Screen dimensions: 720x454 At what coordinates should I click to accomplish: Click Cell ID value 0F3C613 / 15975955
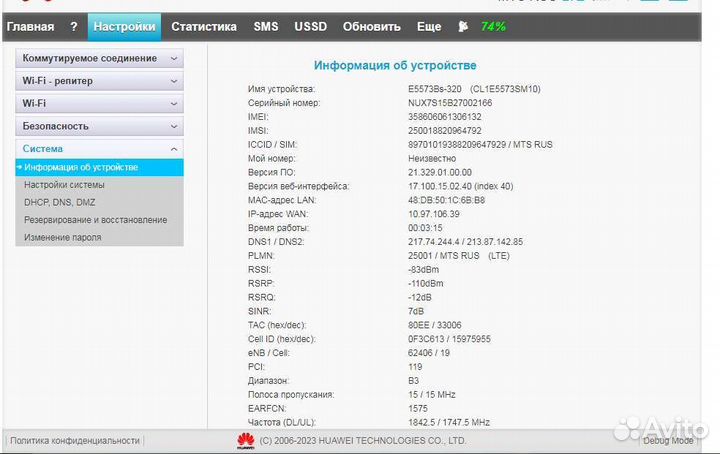coord(449,339)
